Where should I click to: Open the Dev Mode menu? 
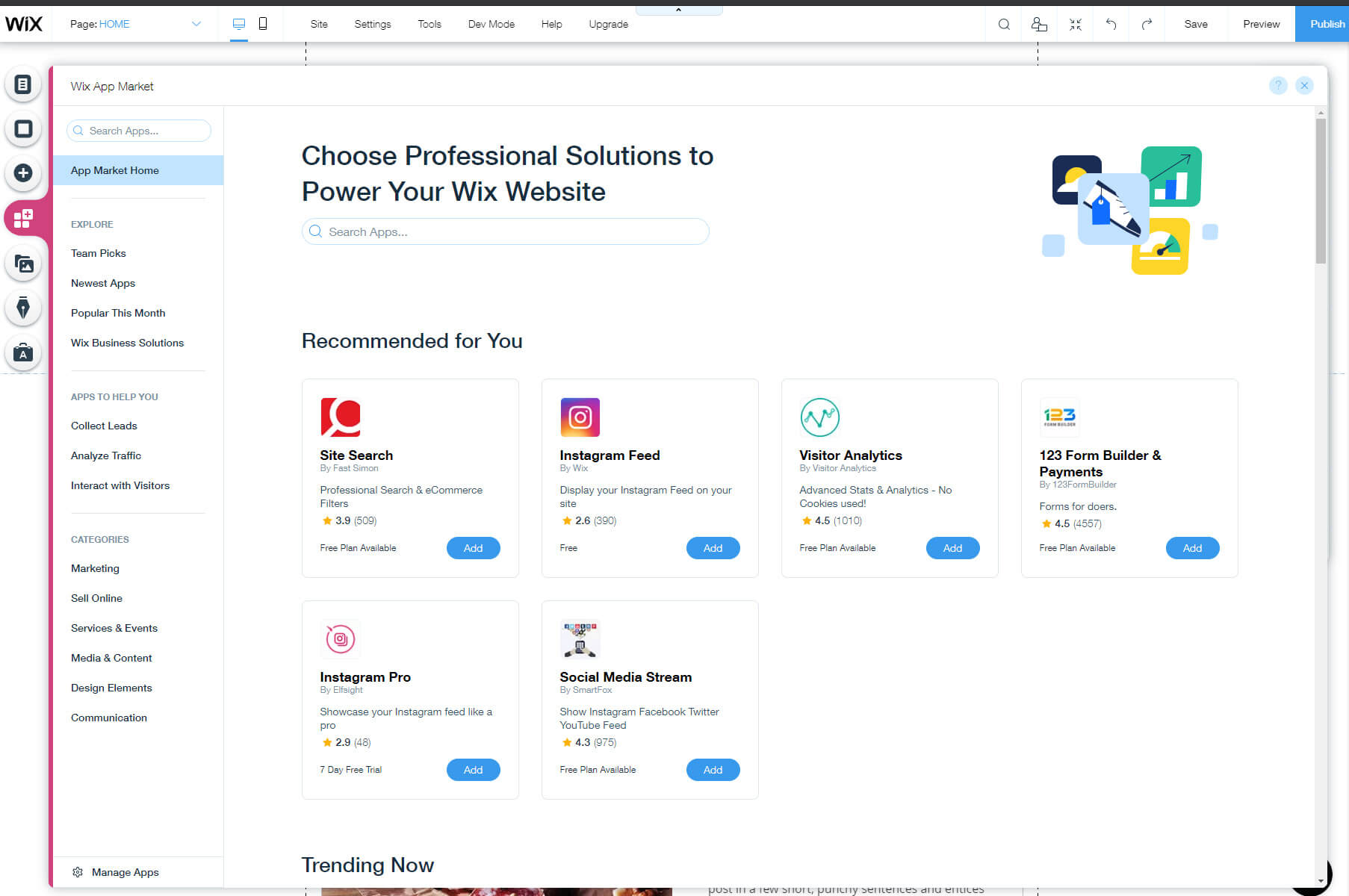point(491,24)
